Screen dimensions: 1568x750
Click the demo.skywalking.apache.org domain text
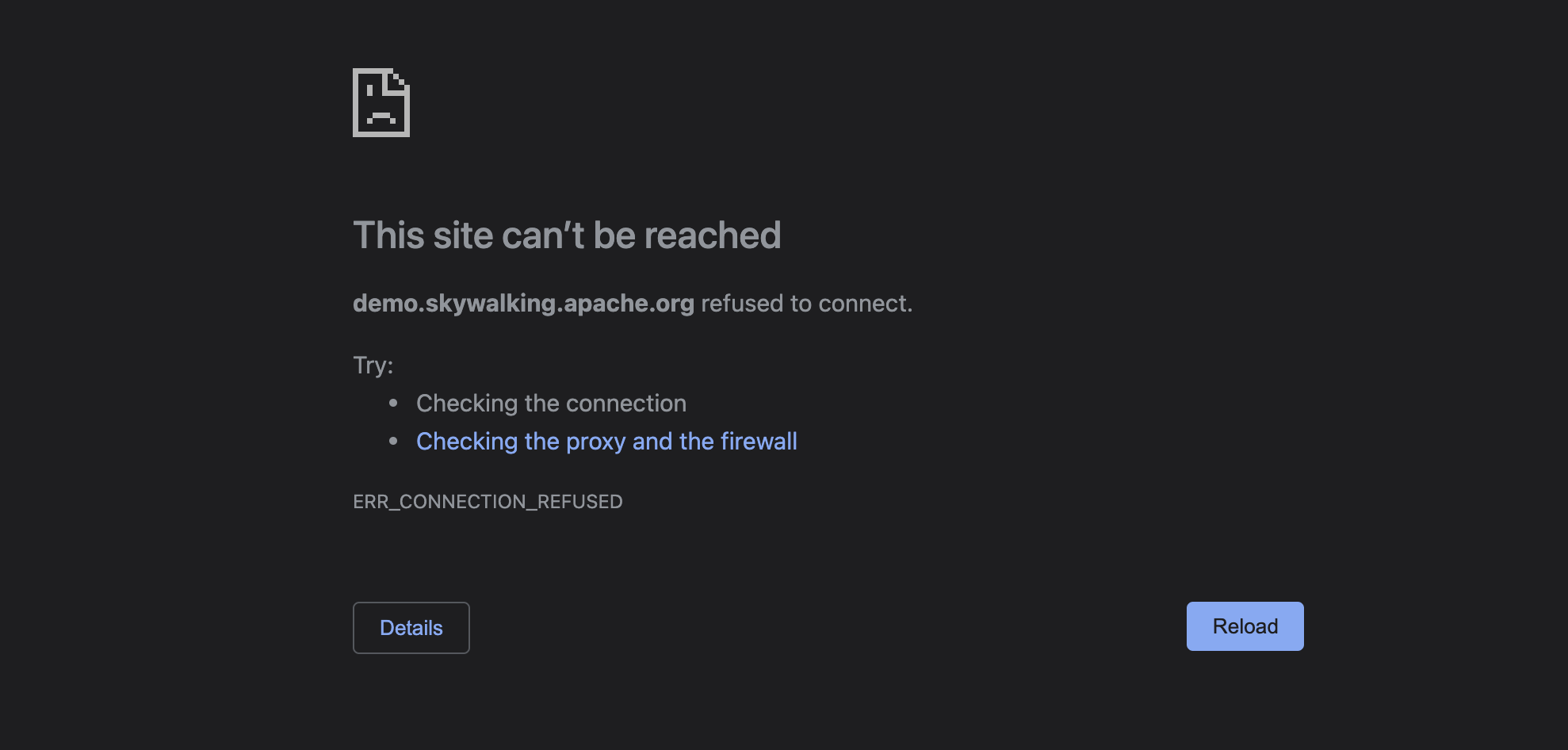pos(523,304)
